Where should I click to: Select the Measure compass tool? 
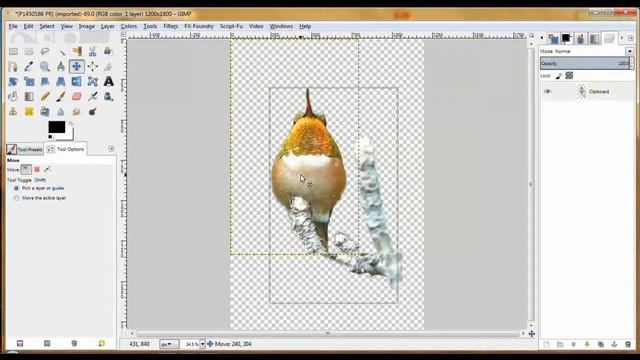pos(61,67)
